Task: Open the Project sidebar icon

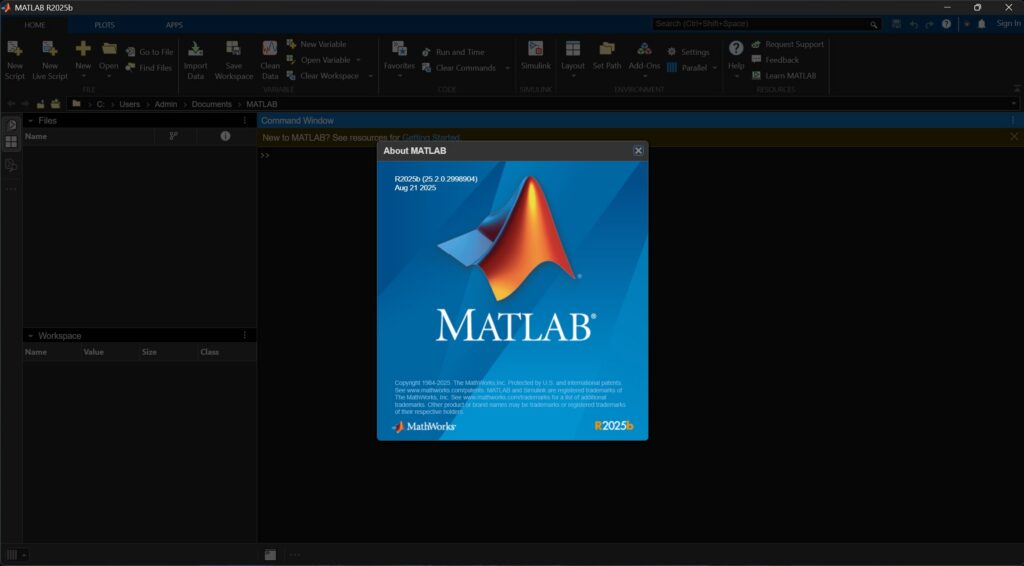Action: coord(11,166)
